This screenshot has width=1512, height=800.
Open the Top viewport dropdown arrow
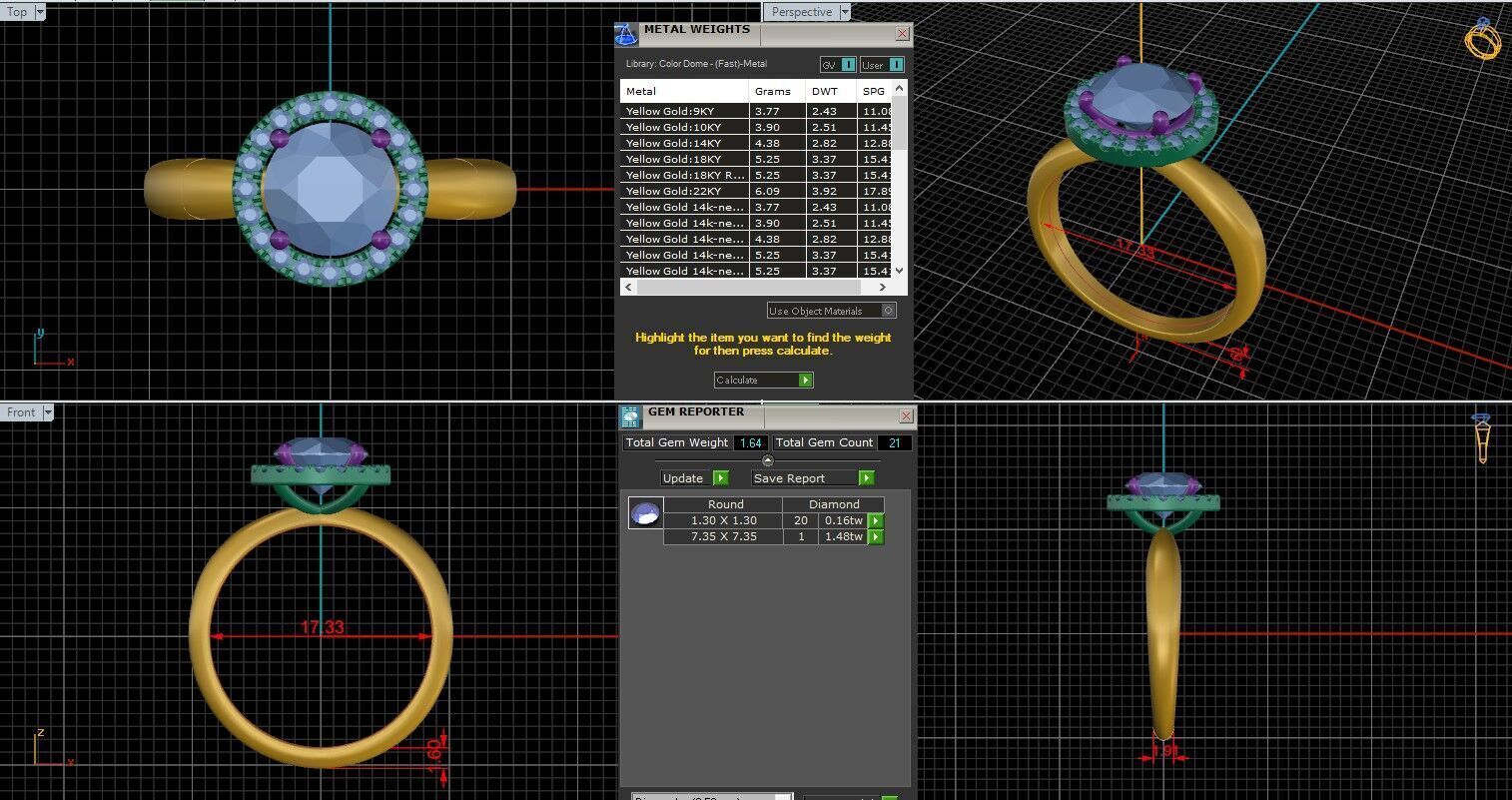click(x=39, y=12)
